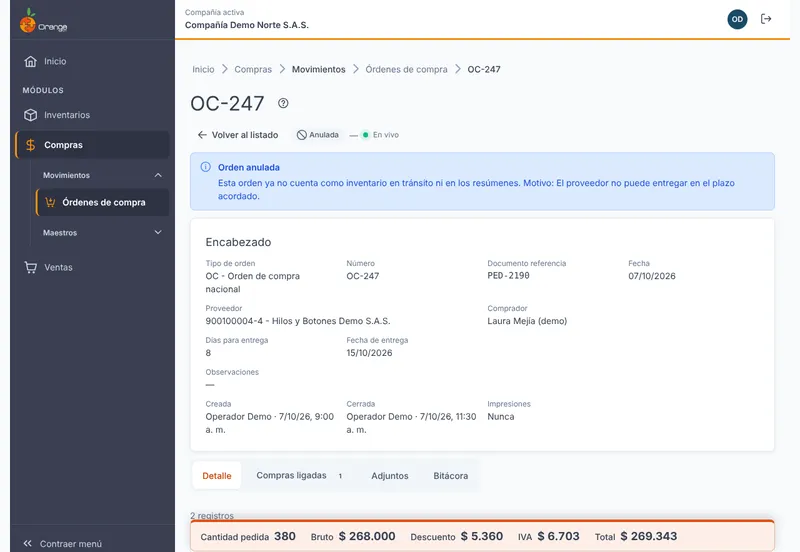The height and width of the screenshot is (552, 800).
Task: Click the info icon in Orden anulada banner
Action: 206,167
